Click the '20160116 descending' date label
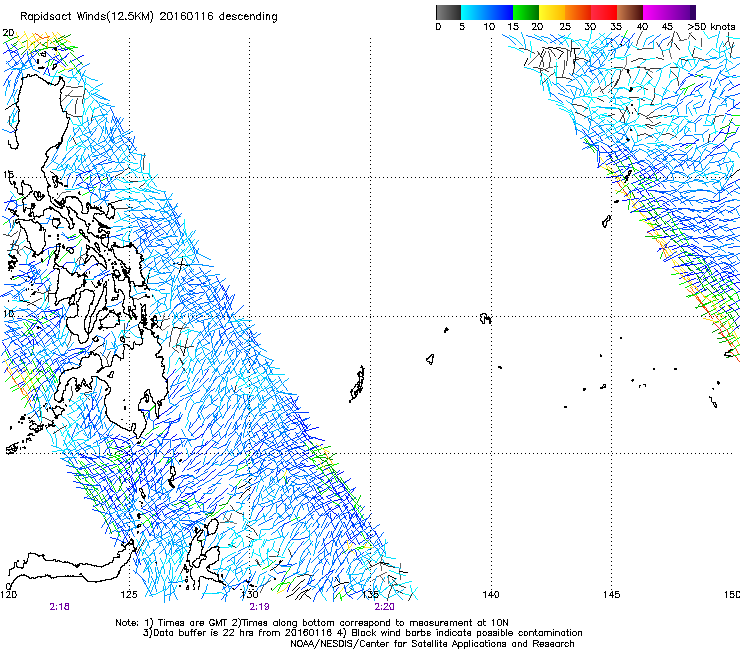 tap(219, 17)
